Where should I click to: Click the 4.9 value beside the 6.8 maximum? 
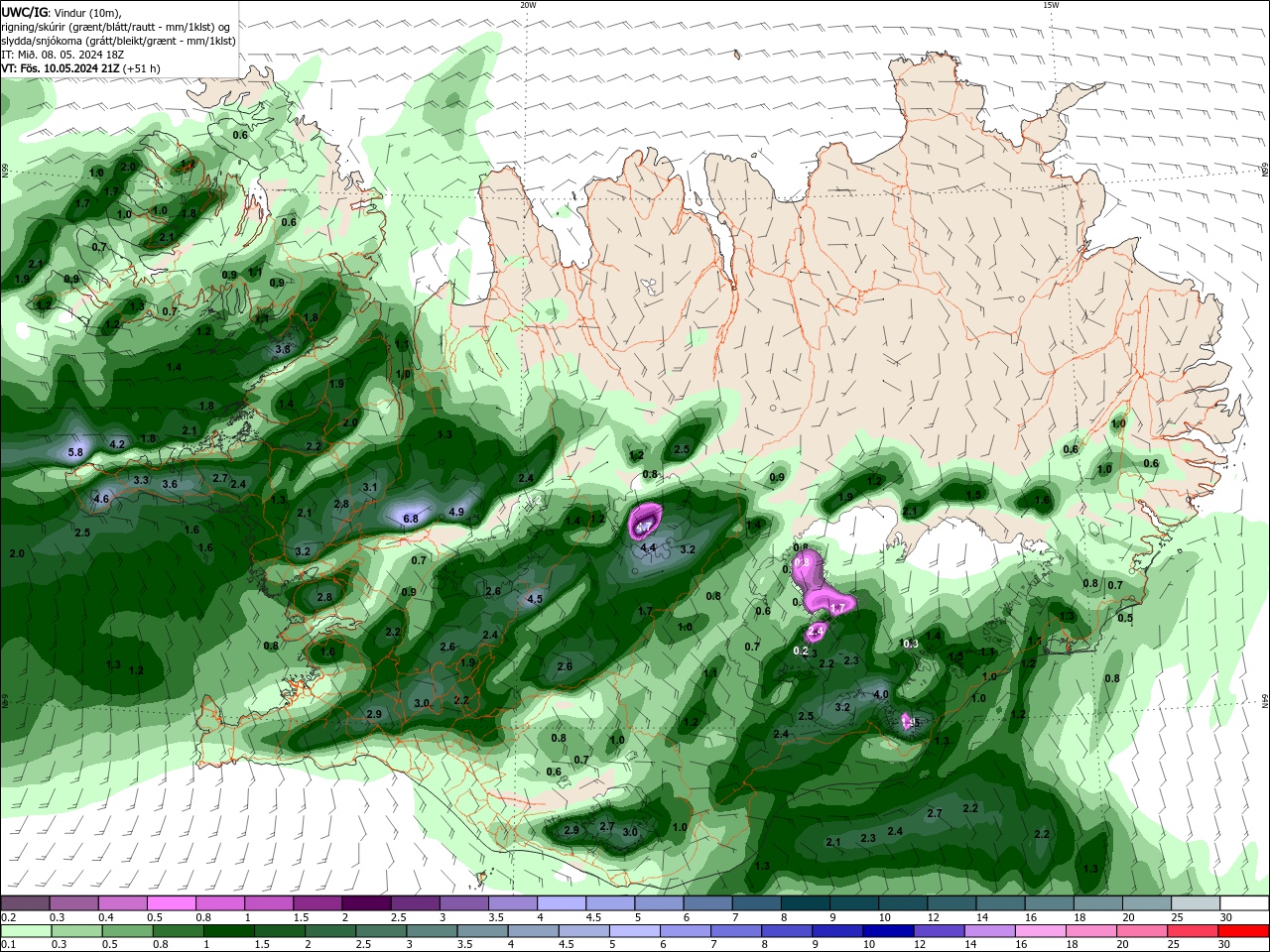click(456, 512)
